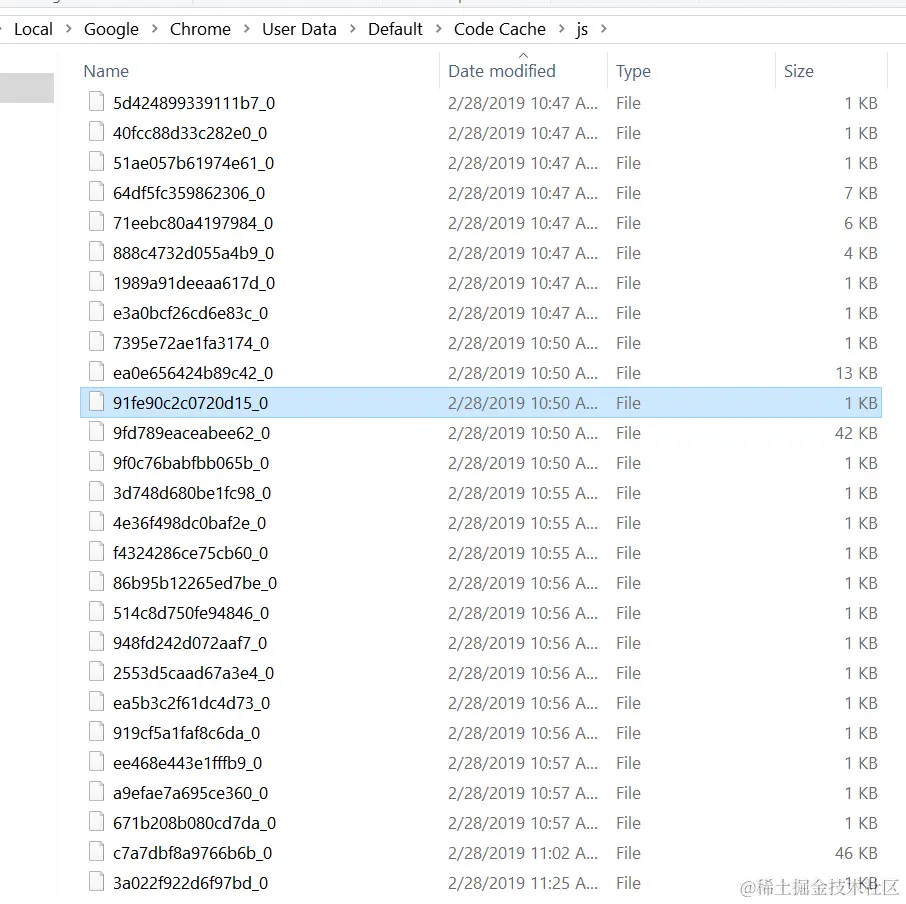Expand chevron after js breadcrumb
This screenshot has width=906, height=904.
click(x=604, y=29)
